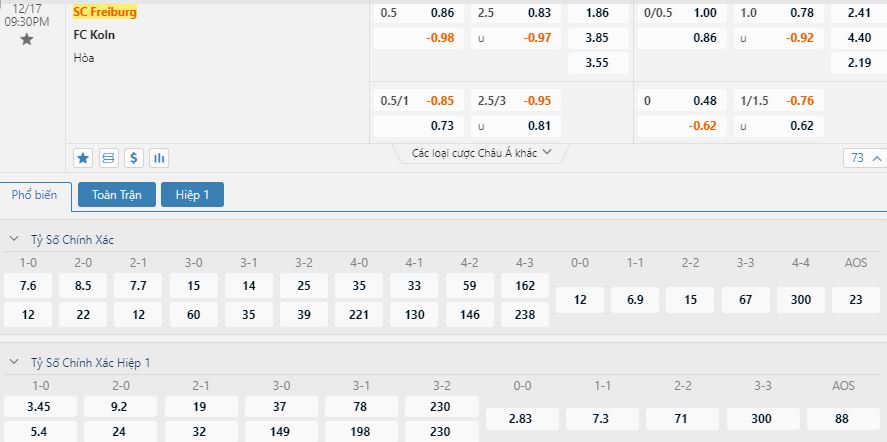Click odds 162 under score 4-3
887x442 pixels.
pos(525,286)
